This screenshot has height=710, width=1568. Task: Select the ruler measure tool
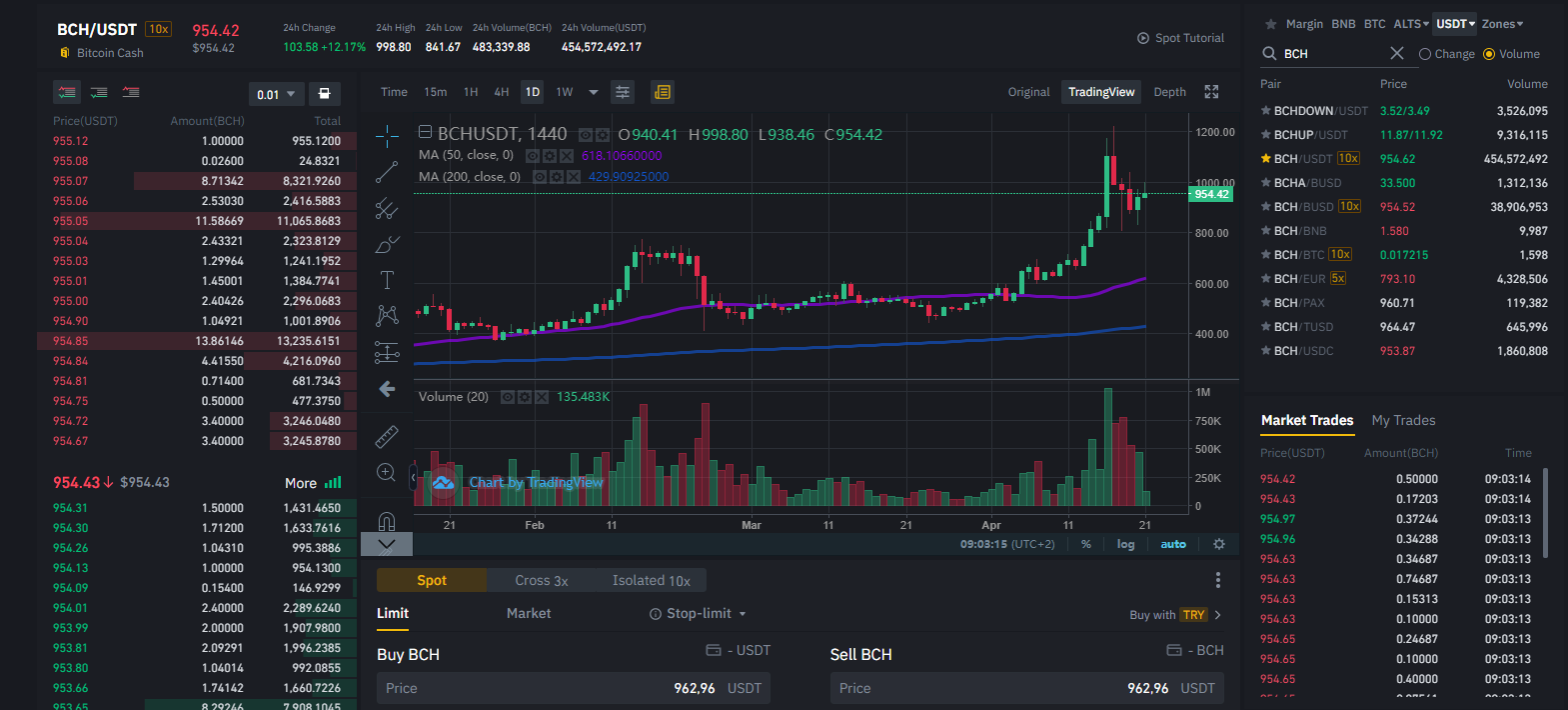[387, 436]
